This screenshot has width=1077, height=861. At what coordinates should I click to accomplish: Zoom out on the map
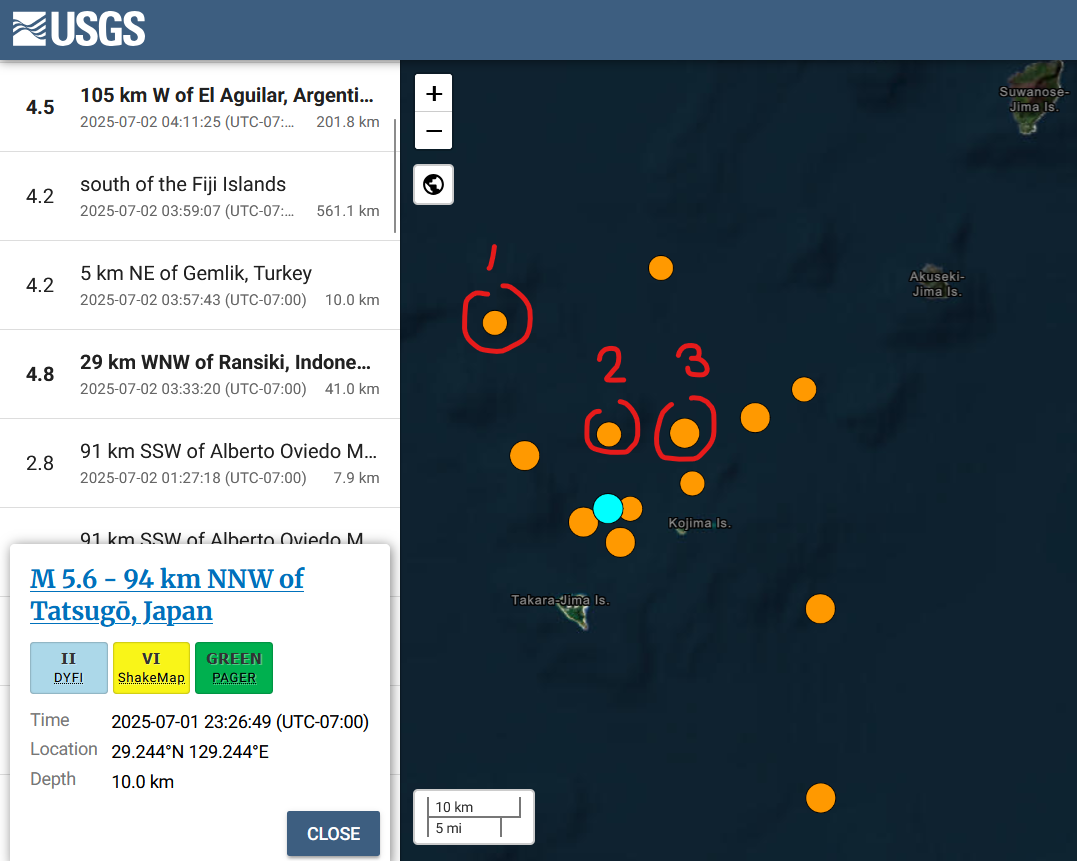click(x=433, y=130)
